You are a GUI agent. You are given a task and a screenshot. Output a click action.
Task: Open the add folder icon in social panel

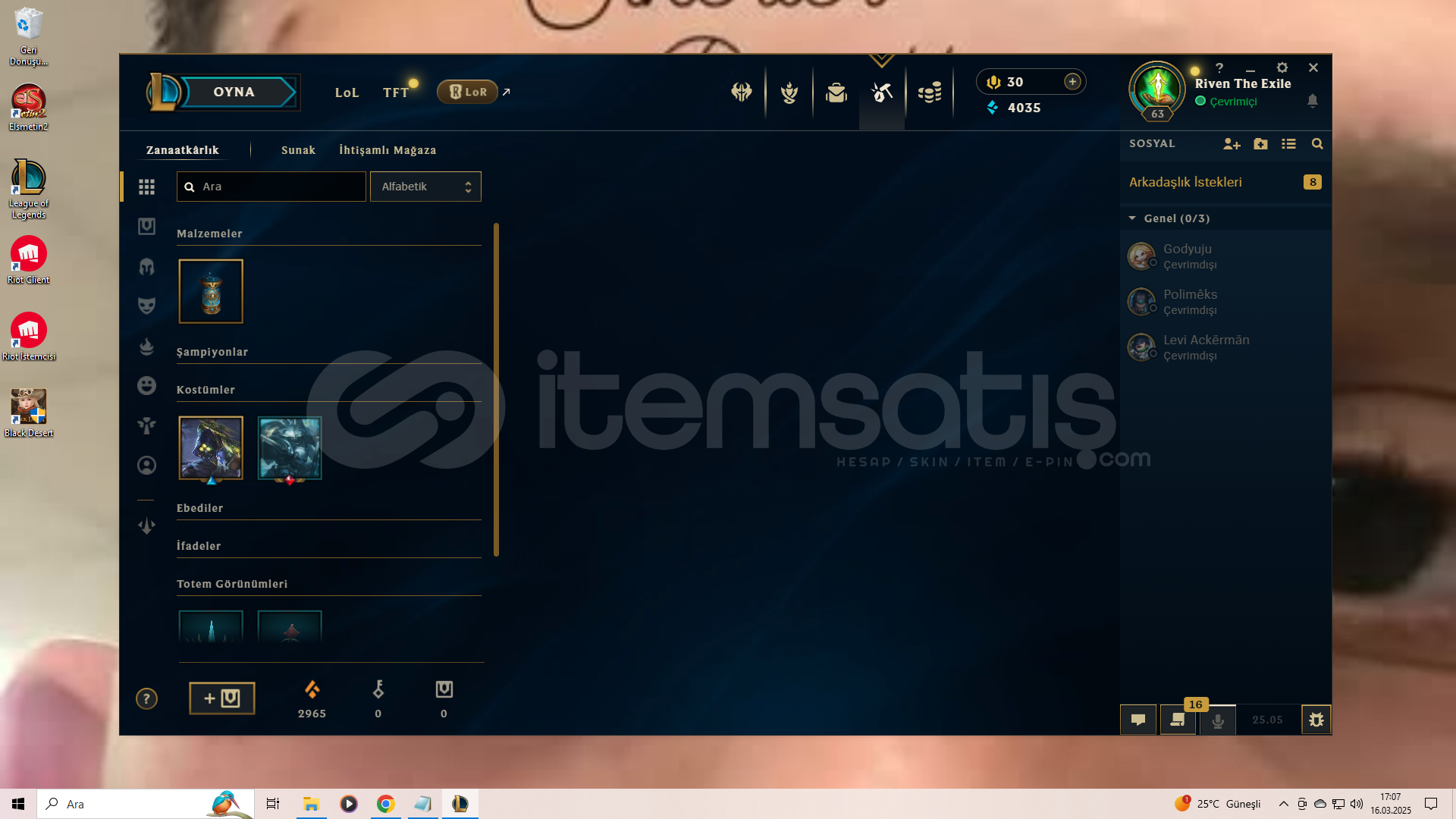coord(1260,144)
